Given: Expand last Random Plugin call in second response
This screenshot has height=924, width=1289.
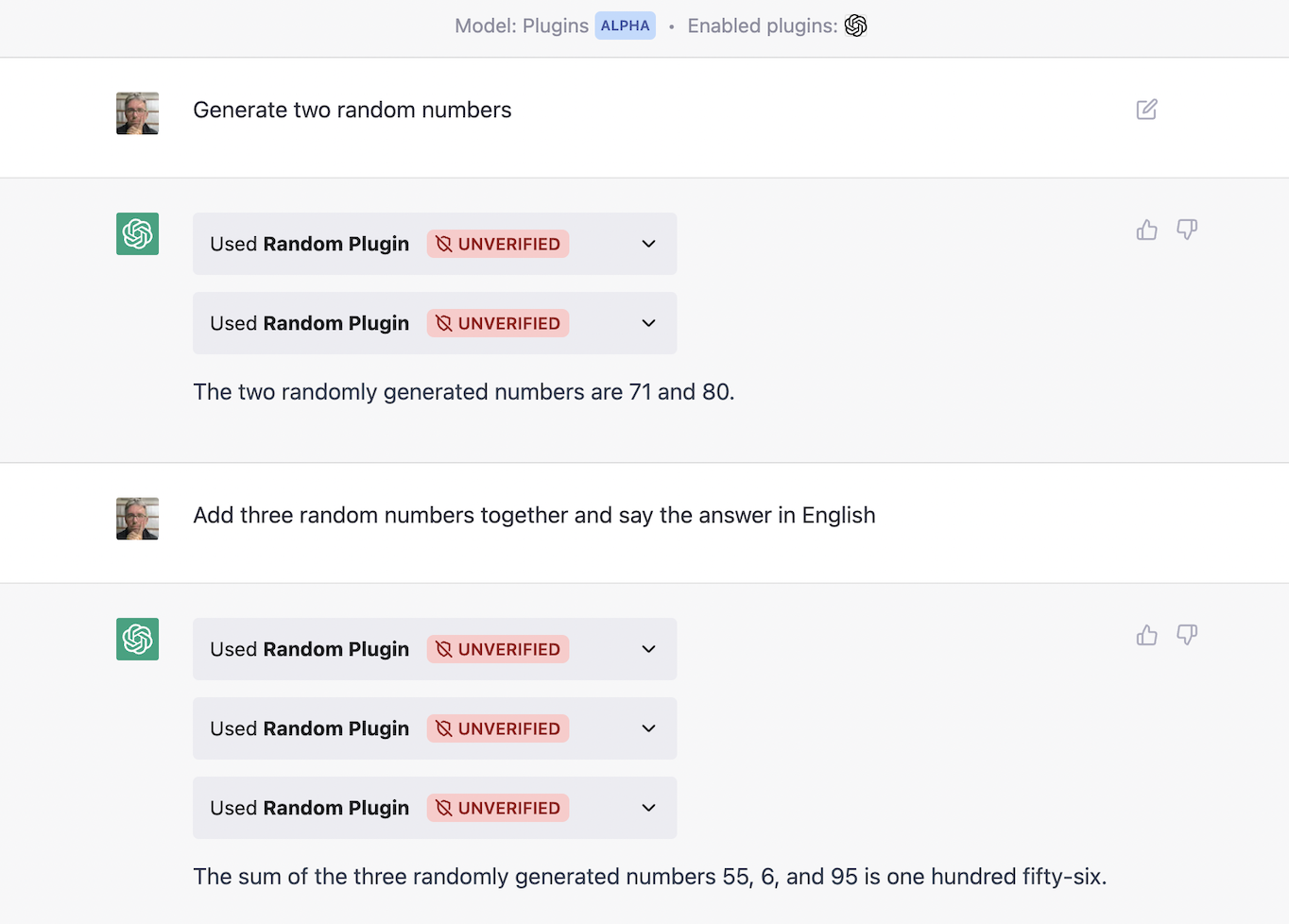Looking at the screenshot, I should 648,808.
